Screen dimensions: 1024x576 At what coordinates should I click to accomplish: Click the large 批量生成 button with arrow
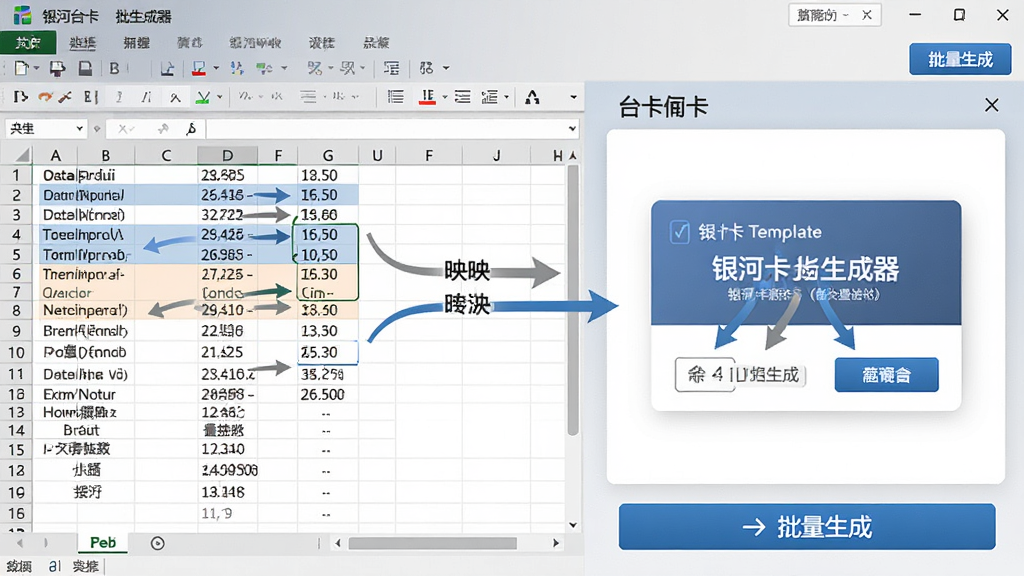click(x=807, y=526)
